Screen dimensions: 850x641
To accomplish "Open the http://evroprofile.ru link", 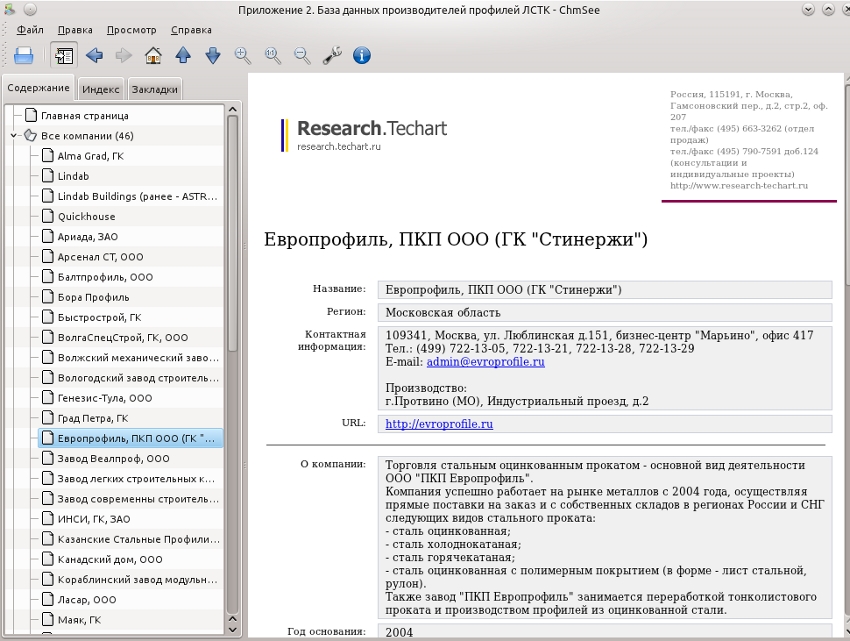I will [439, 424].
